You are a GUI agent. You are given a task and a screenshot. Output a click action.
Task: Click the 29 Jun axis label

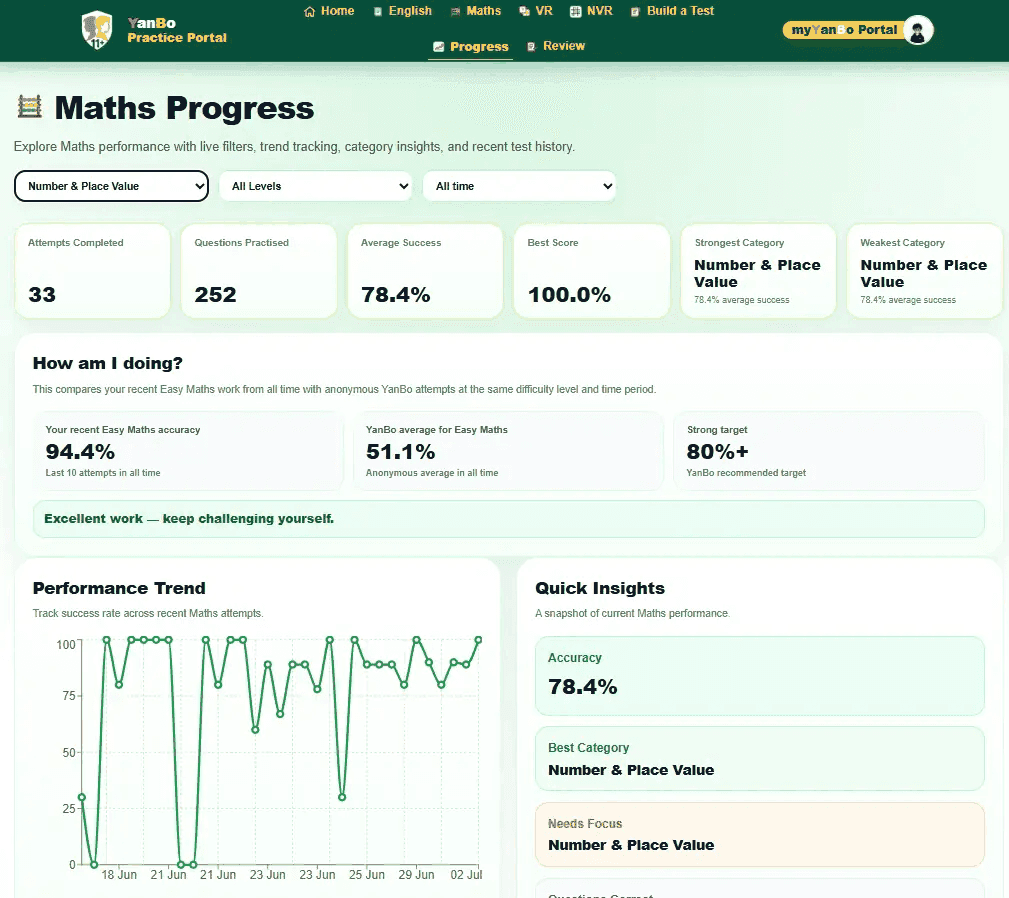coord(416,875)
